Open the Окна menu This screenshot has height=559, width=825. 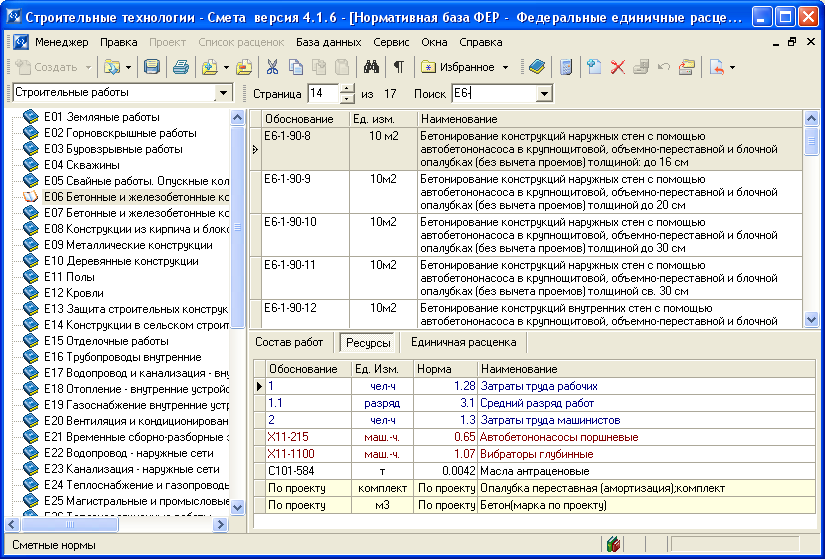434,42
